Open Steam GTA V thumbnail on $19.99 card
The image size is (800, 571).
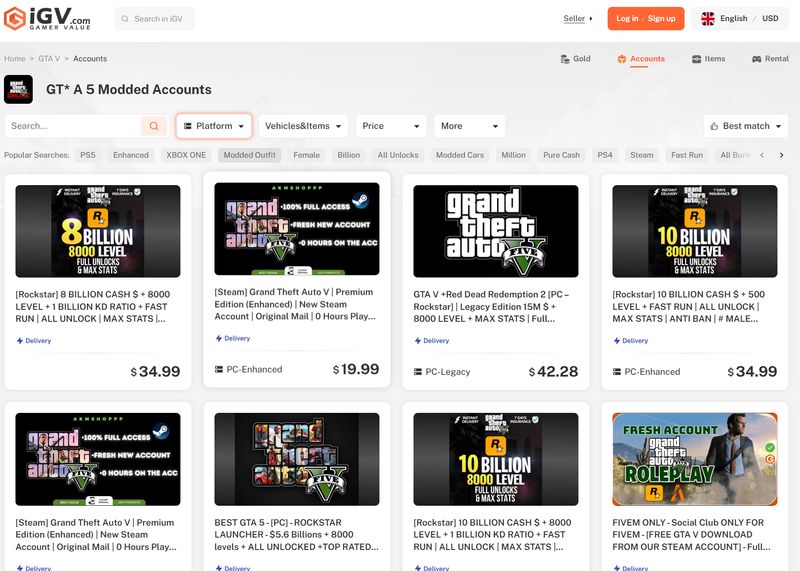(297, 229)
